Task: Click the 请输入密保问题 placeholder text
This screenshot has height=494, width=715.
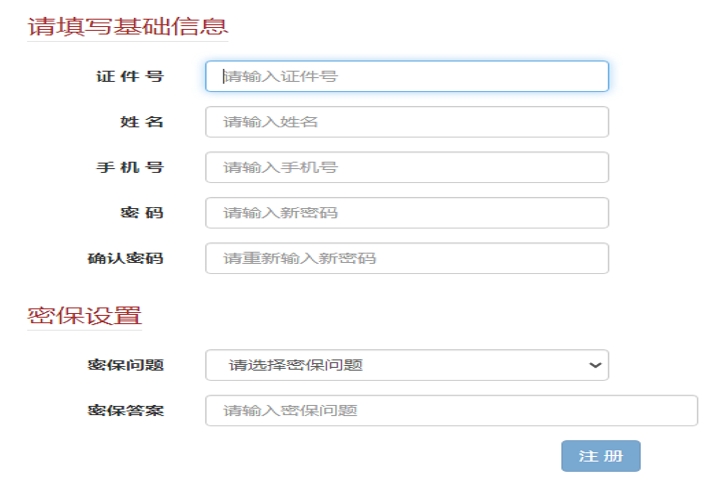Action: click(290, 411)
